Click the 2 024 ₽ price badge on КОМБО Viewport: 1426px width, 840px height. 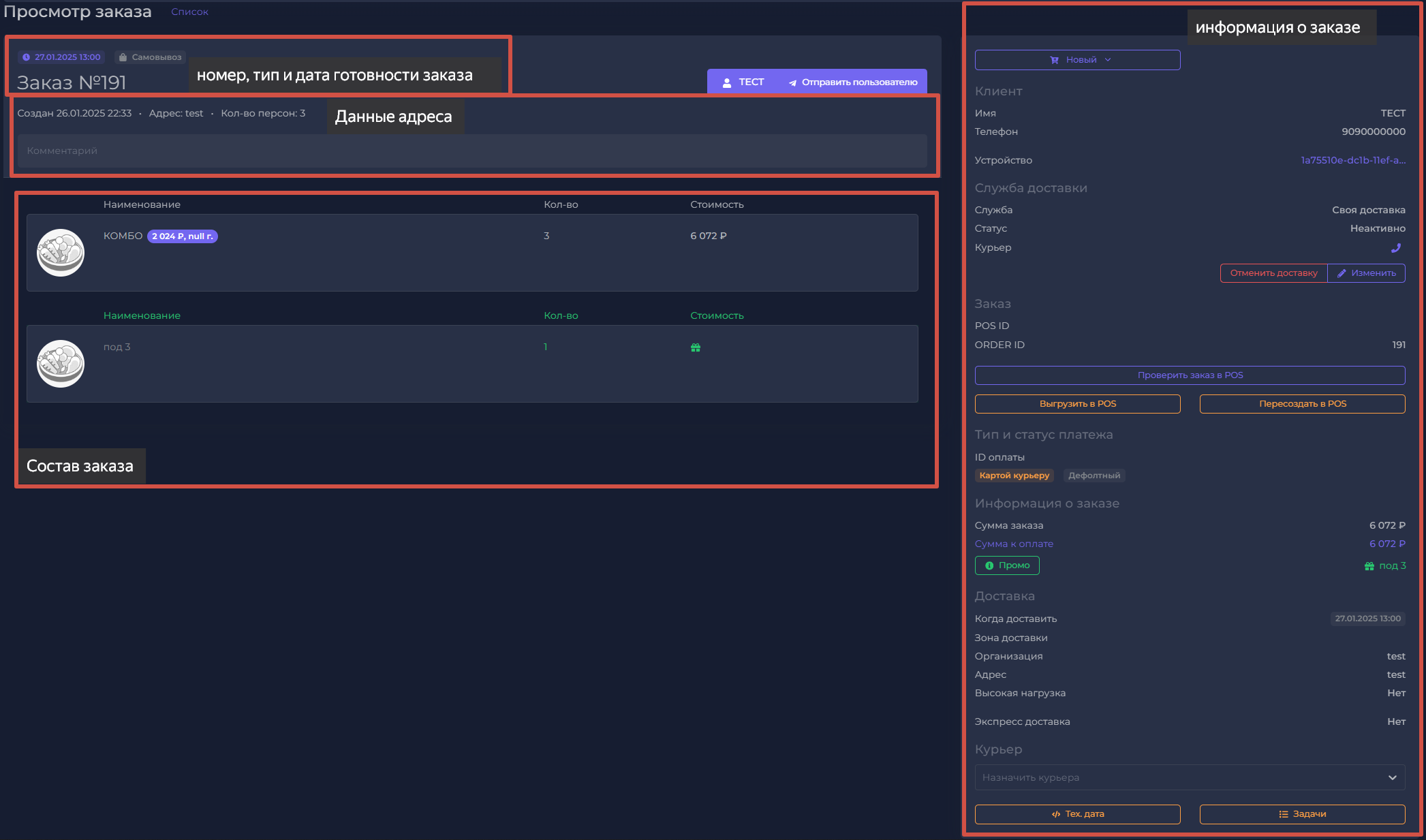tap(182, 236)
